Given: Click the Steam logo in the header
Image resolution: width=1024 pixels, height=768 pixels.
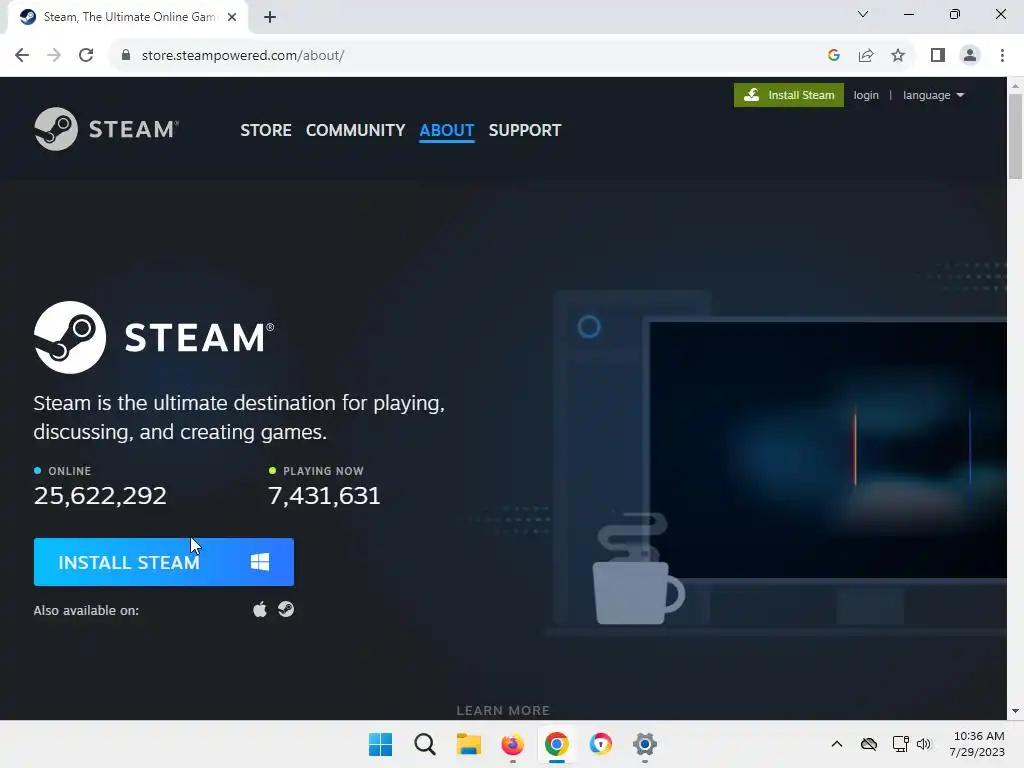Looking at the screenshot, I should (x=106, y=129).
